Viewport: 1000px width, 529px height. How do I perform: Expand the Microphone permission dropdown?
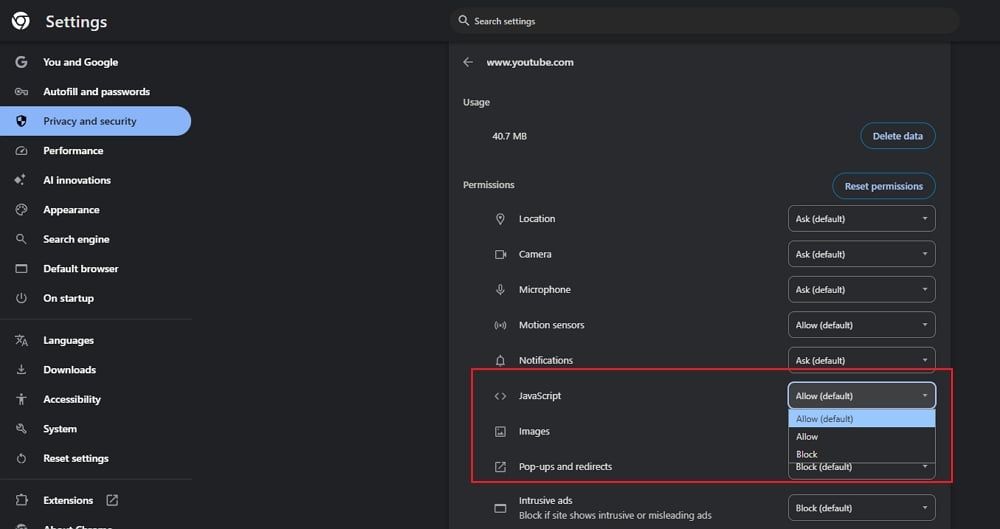pyautogui.click(x=861, y=290)
